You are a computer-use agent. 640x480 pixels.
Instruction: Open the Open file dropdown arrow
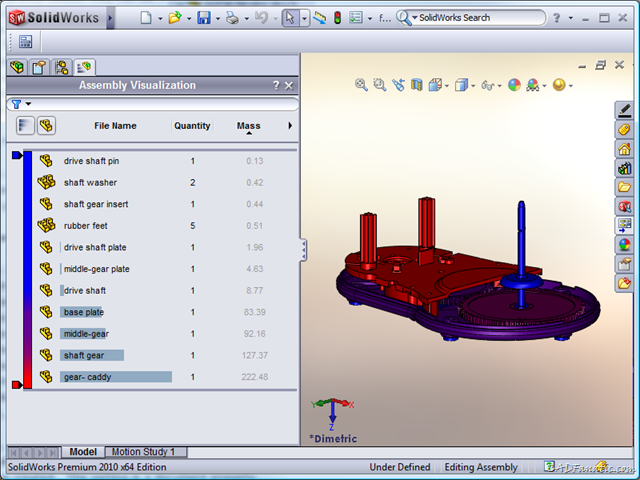coord(189,18)
